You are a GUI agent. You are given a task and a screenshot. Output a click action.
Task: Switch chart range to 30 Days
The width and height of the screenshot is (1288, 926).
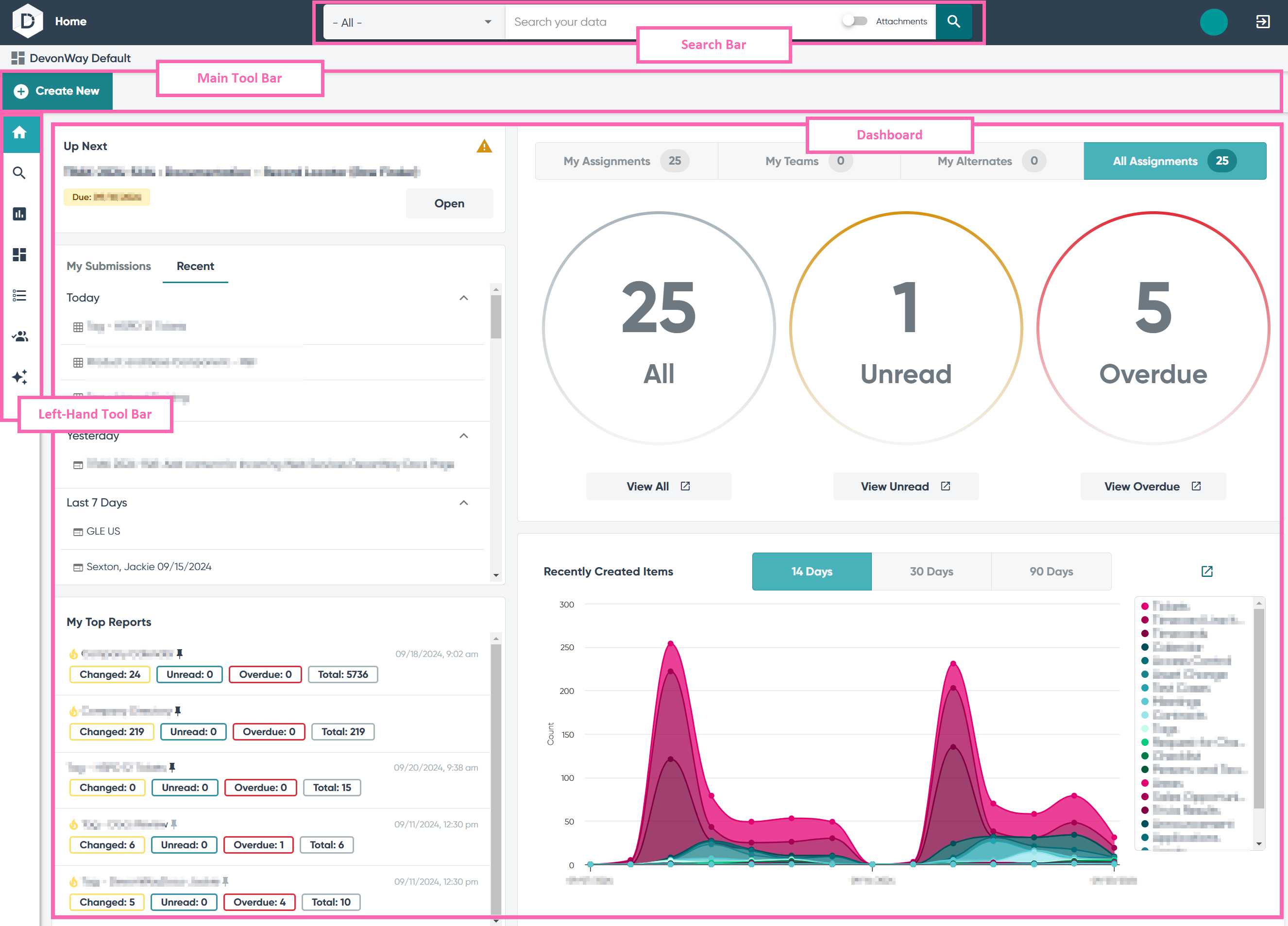coord(932,571)
